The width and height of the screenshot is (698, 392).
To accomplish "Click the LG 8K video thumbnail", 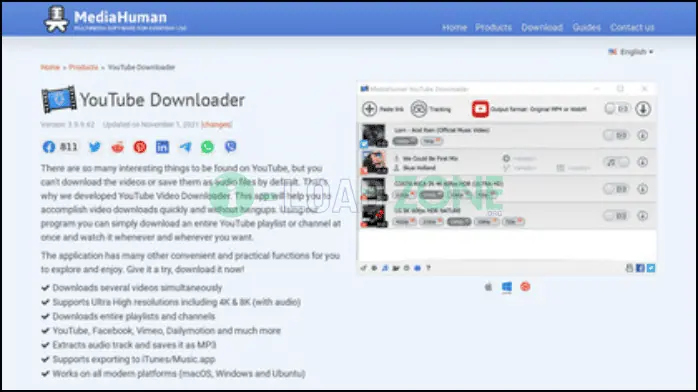I will click(374, 216).
